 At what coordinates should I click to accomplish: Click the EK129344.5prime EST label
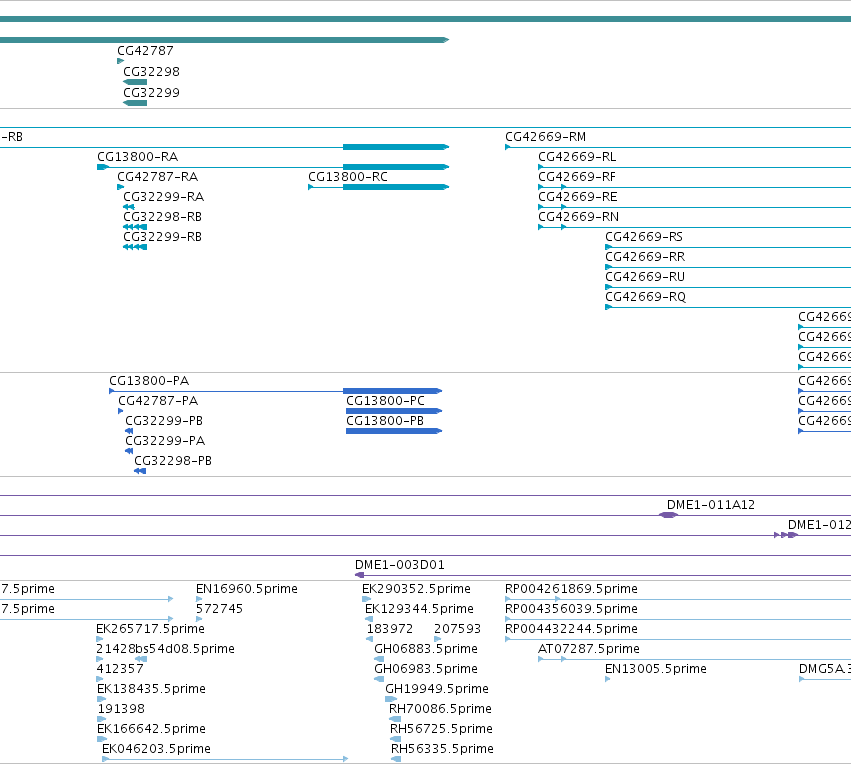[x=419, y=609]
